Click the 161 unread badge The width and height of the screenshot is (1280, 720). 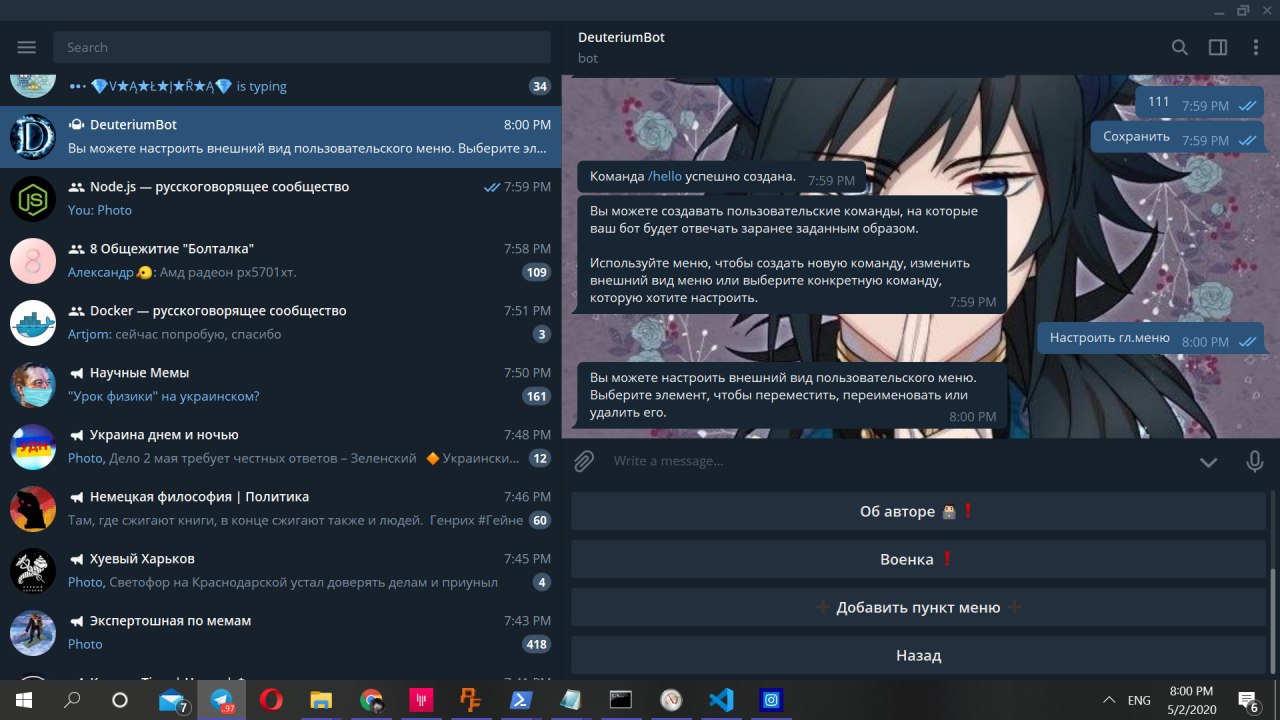[537, 396]
